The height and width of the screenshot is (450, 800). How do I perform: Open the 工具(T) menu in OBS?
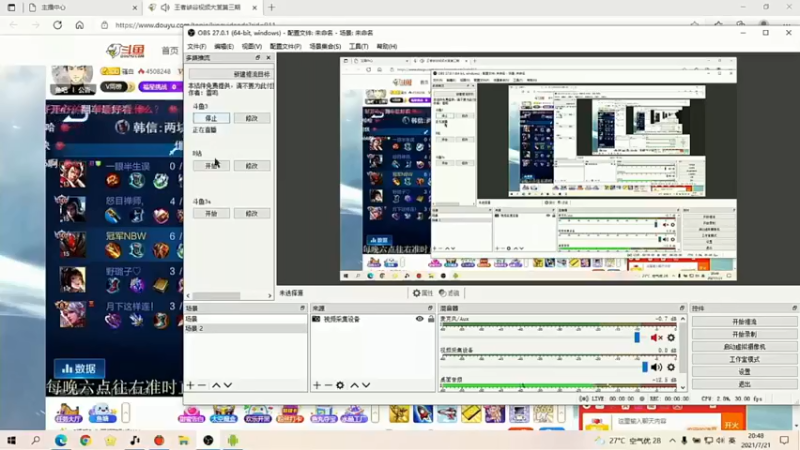coord(358,46)
